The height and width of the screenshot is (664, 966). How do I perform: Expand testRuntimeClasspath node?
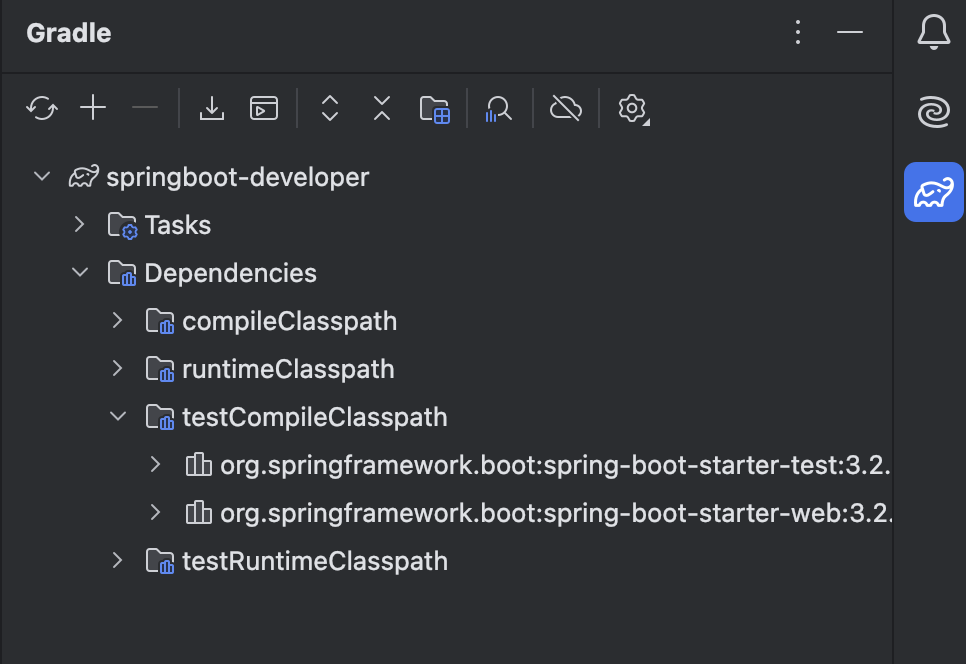click(118, 561)
